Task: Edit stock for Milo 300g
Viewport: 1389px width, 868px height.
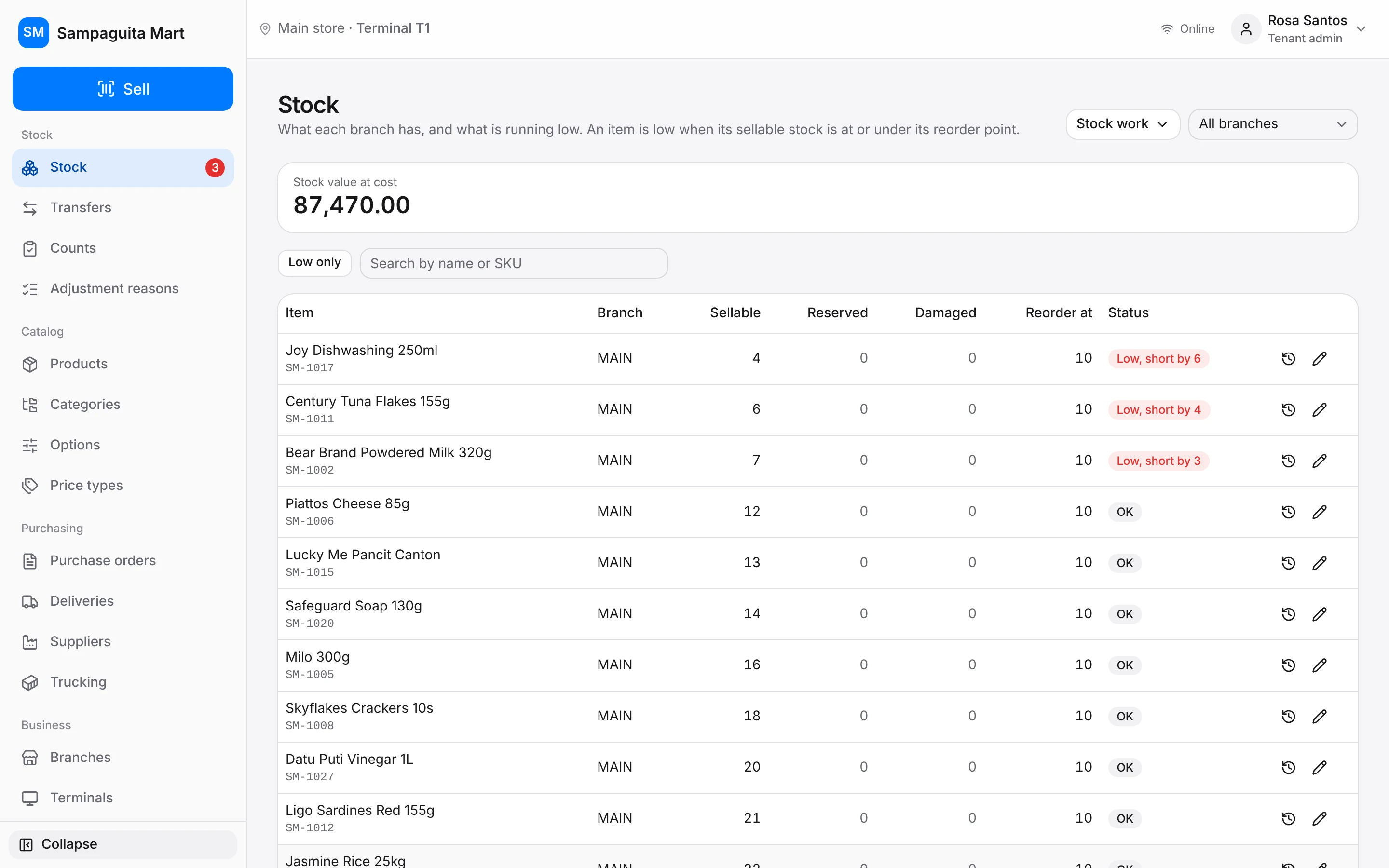Action: point(1319,665)
